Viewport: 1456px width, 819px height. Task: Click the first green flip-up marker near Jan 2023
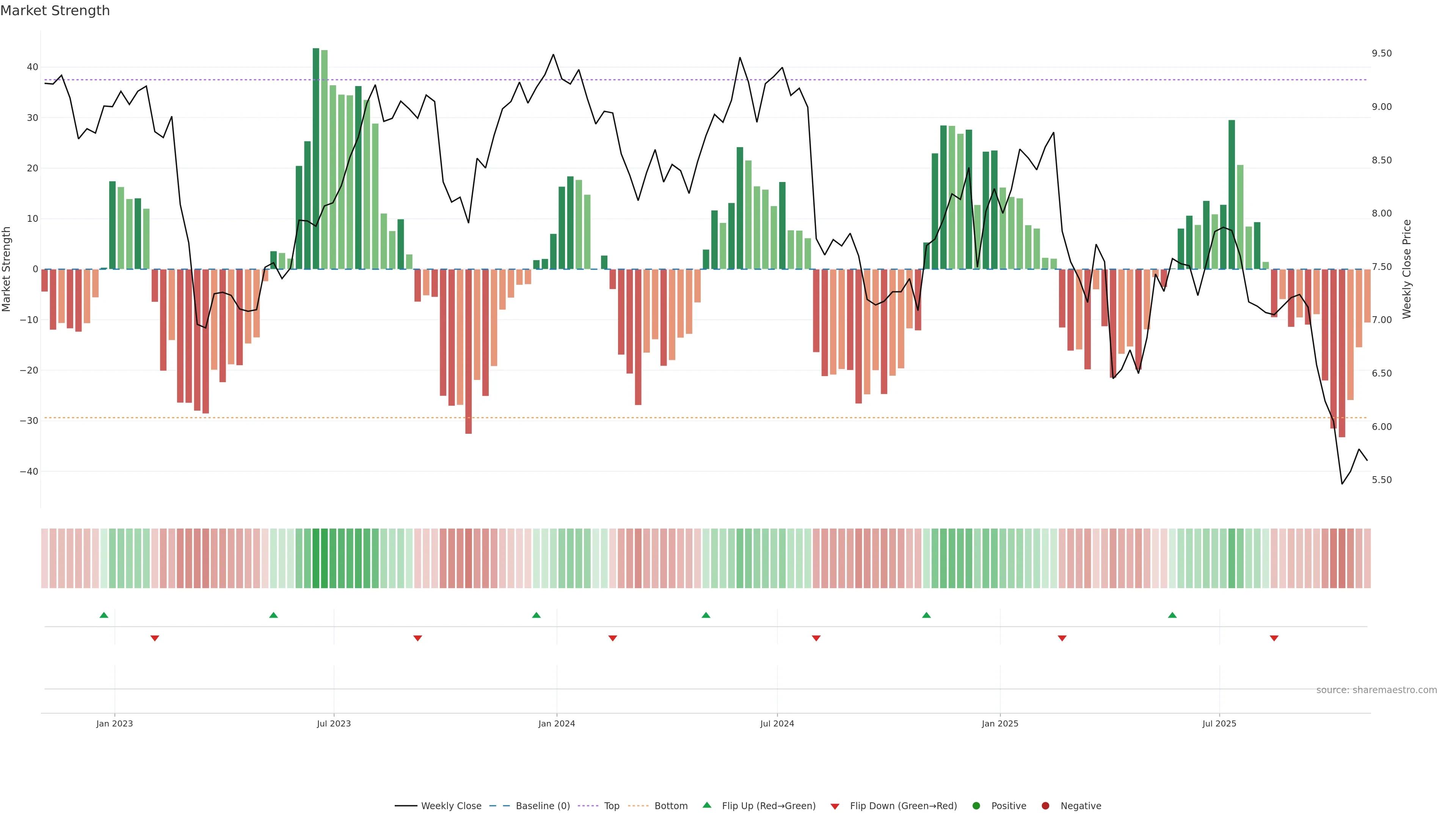tap(104, 615)
